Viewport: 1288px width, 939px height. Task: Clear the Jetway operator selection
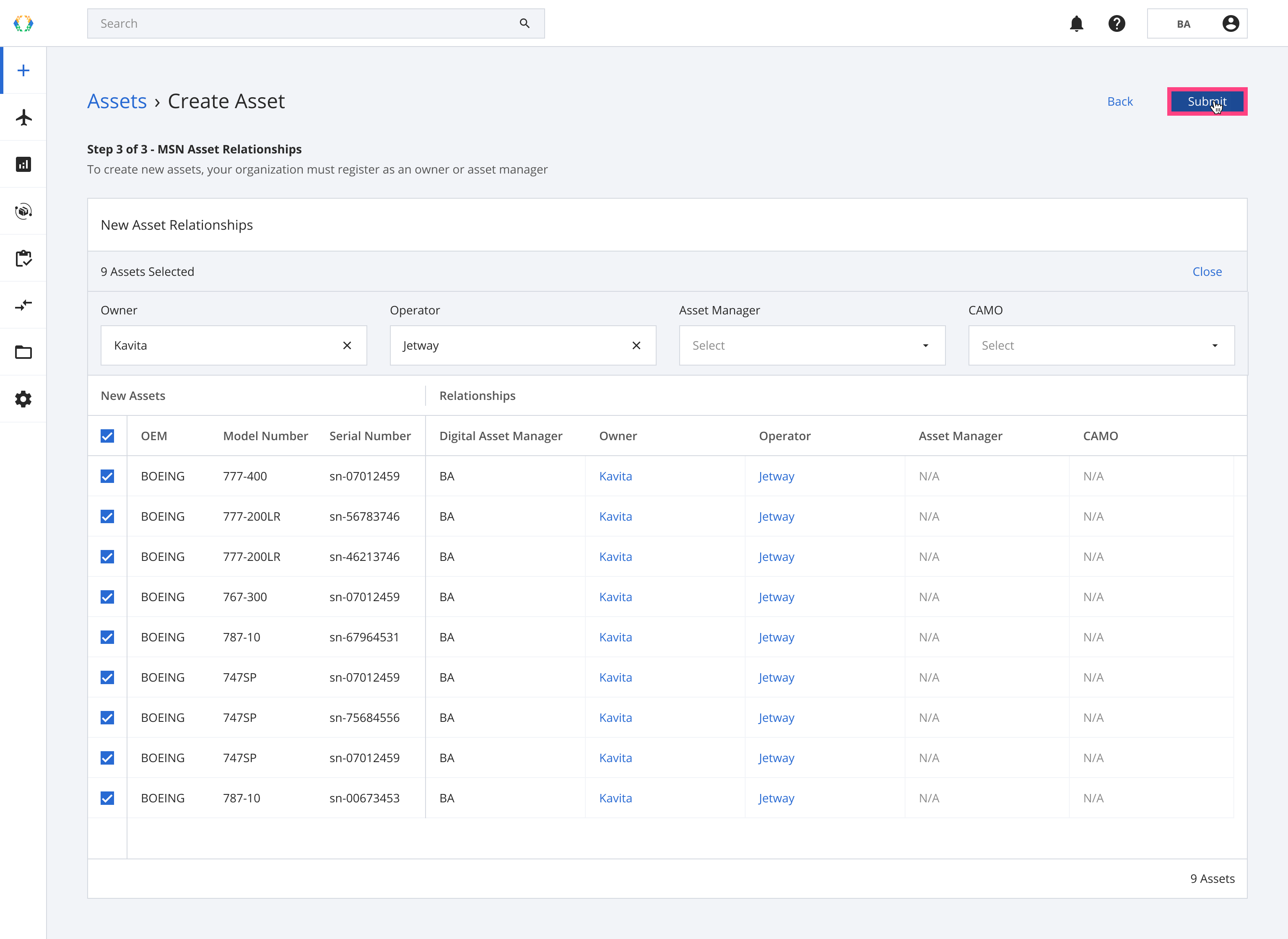(636, 345)
